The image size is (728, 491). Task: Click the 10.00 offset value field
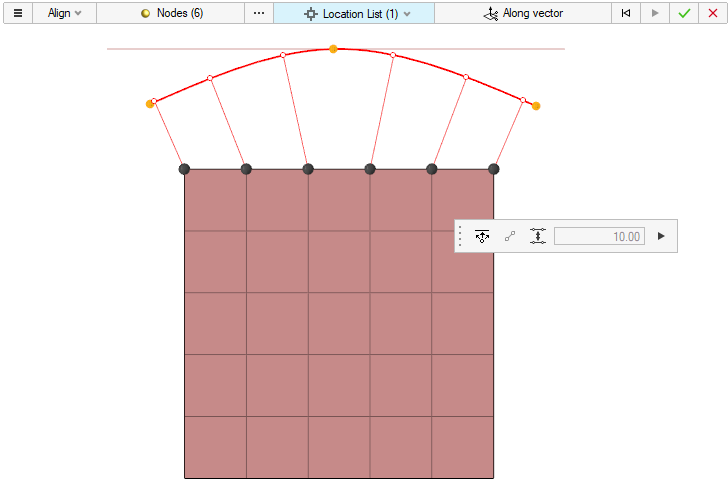point(599,236)
